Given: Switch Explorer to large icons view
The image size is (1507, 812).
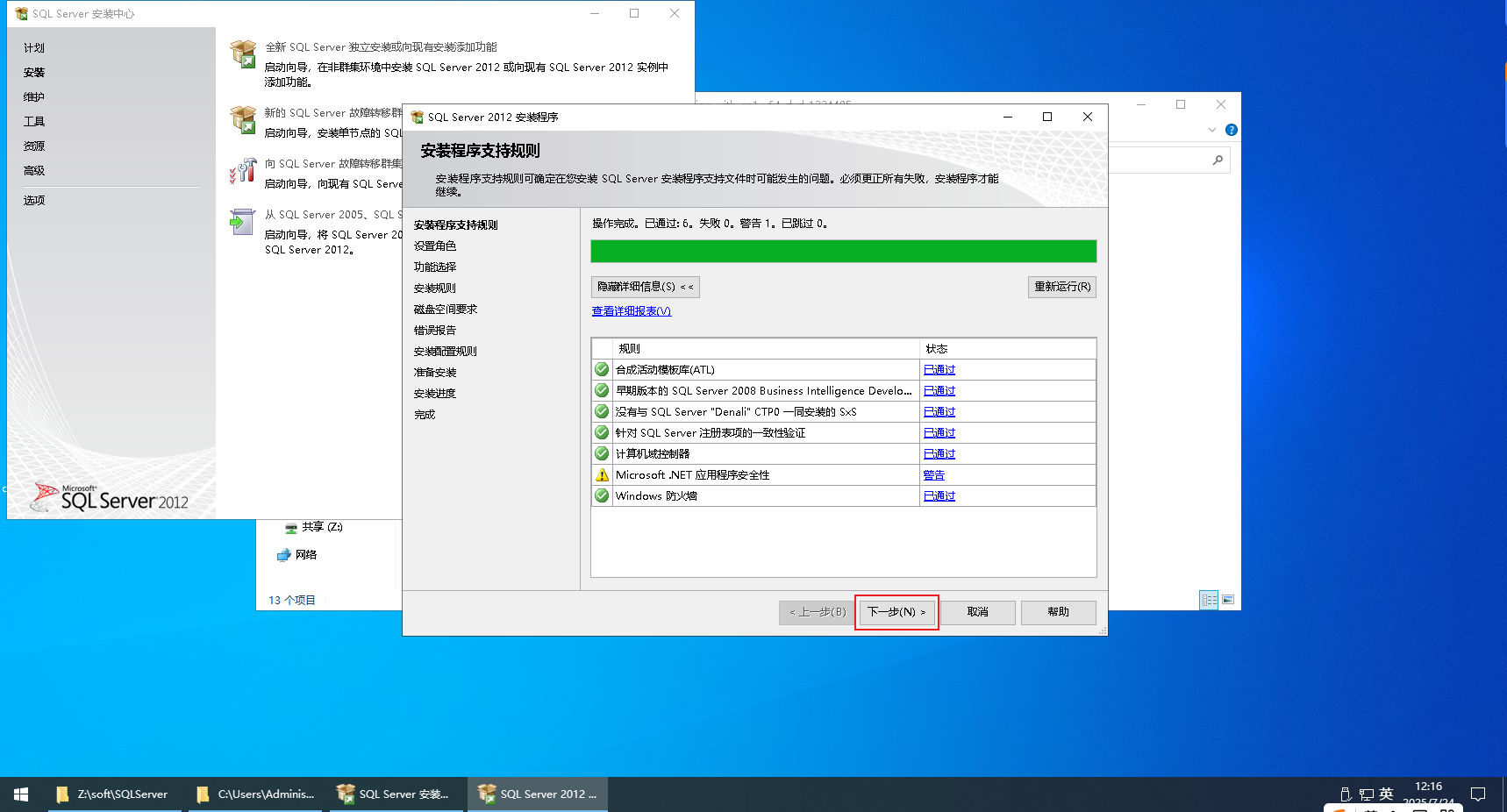Looking at the screenshot, I should [1228, 600].
